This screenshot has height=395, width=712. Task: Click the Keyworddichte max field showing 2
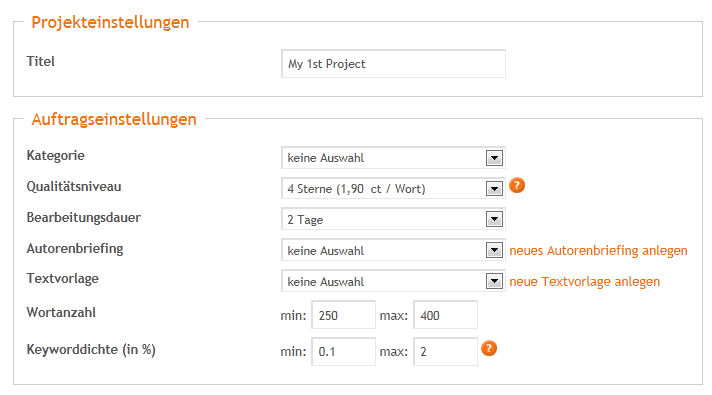(445, 351)
